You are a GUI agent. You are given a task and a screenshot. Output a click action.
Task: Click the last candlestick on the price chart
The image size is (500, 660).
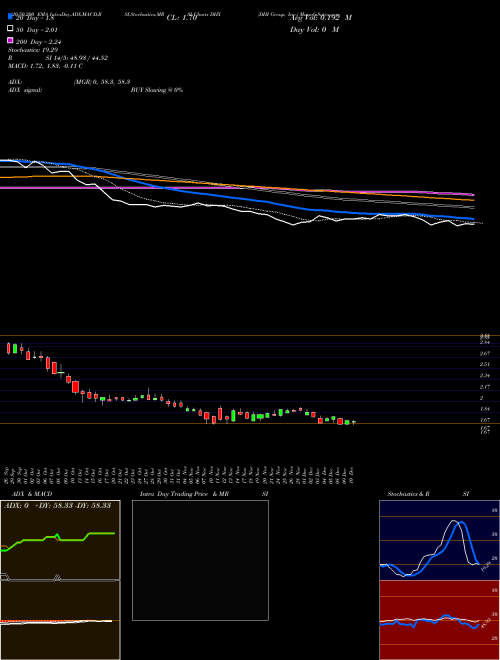354,422
